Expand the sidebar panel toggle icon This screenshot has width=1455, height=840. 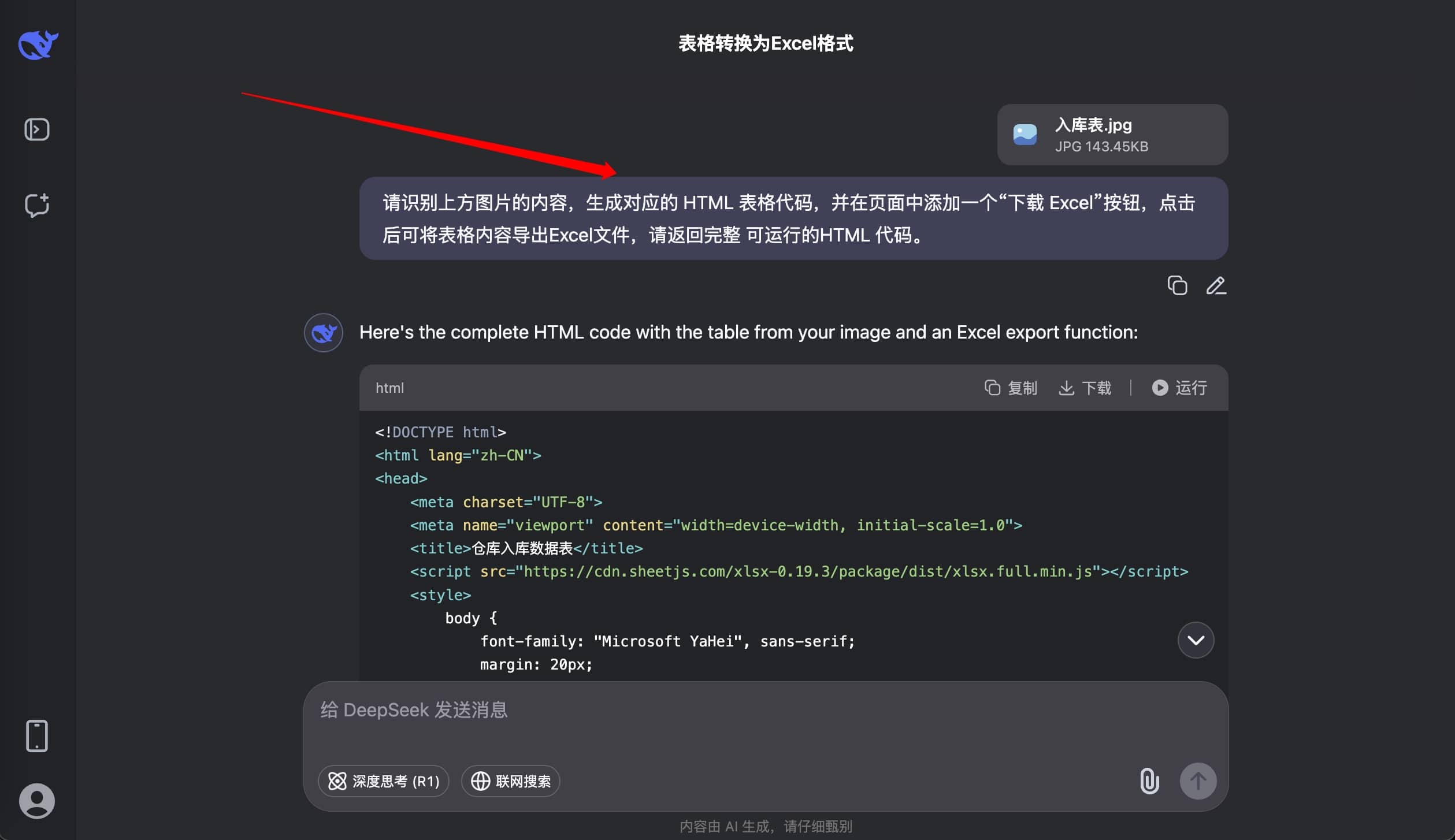coord(37,129)
